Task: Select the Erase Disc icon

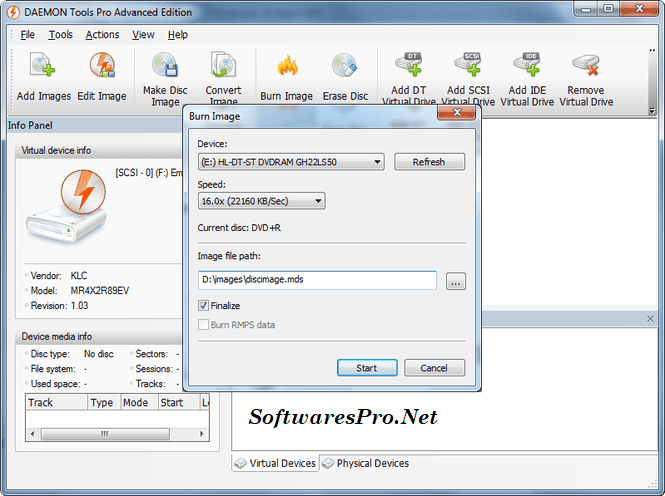Action: pyautogui.click(x=344, y=65)
